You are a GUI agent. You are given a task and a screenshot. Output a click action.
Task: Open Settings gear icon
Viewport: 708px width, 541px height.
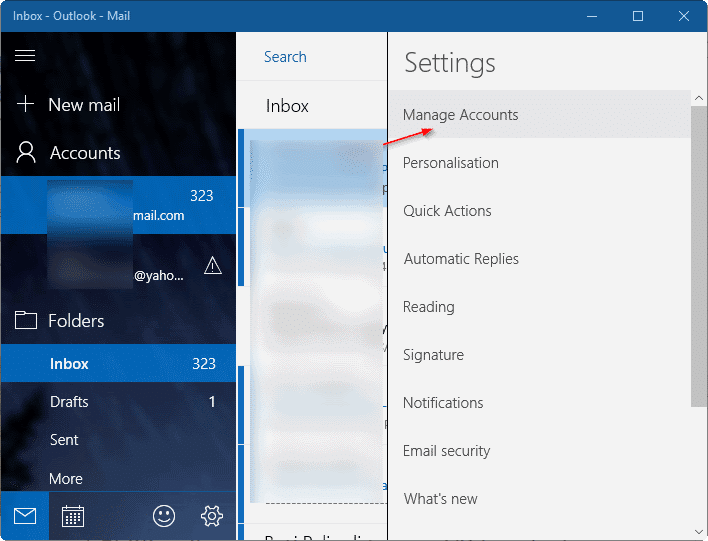pyautogui.click(x=212, y=516)
